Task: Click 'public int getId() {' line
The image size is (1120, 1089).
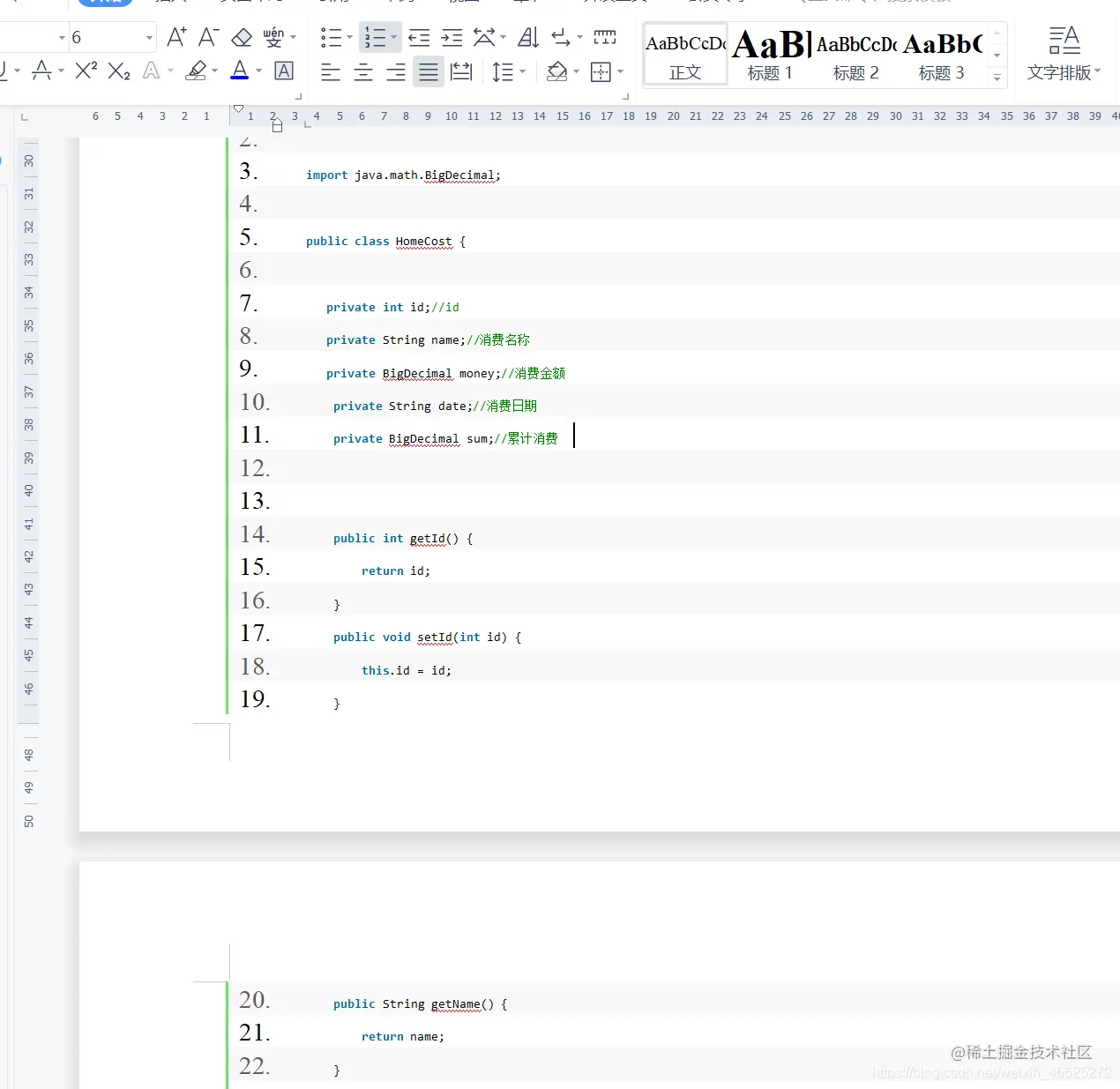Action: [403, 539]
